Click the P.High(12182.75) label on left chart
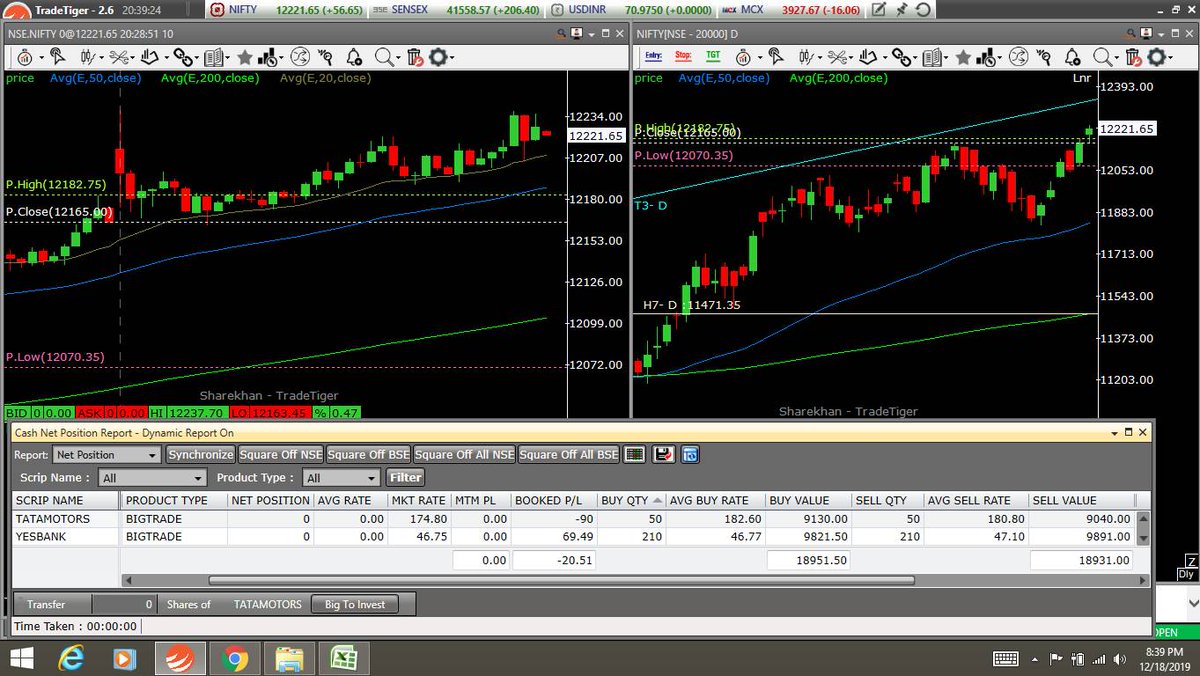1200x676 pixels. (x=56, y=185)
